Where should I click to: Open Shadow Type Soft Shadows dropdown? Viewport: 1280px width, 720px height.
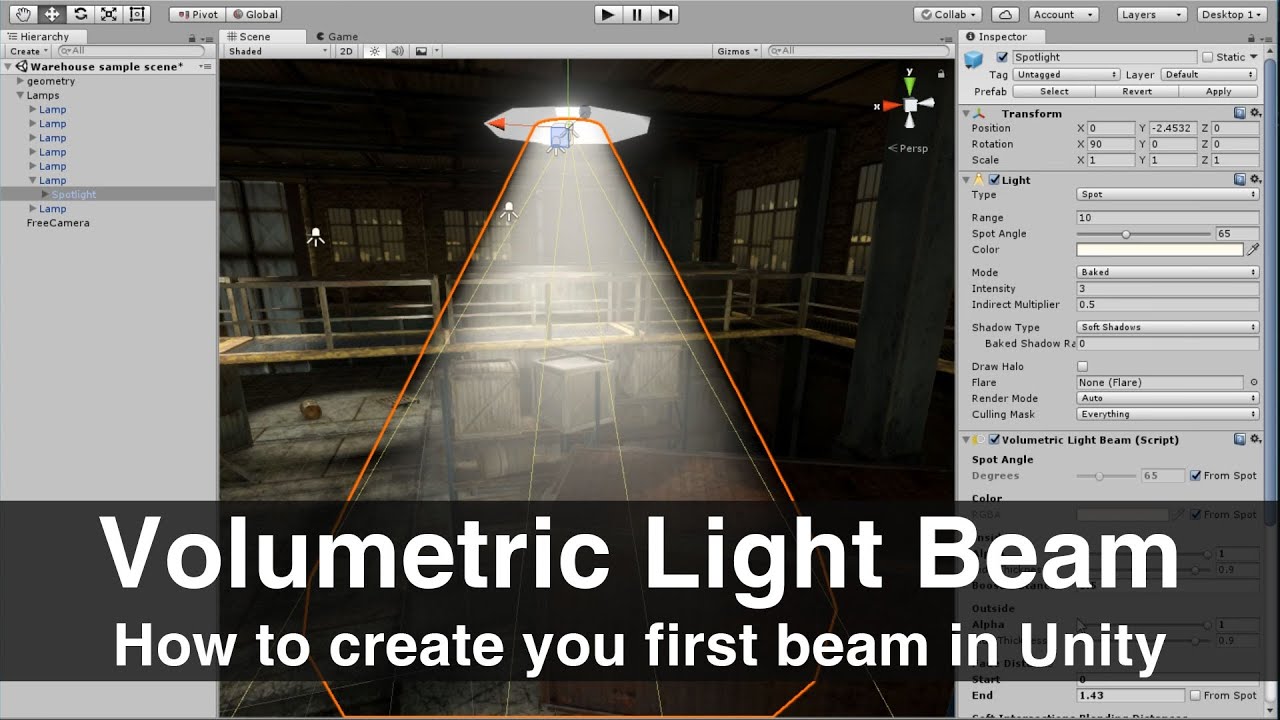[x=1168, y=327]
